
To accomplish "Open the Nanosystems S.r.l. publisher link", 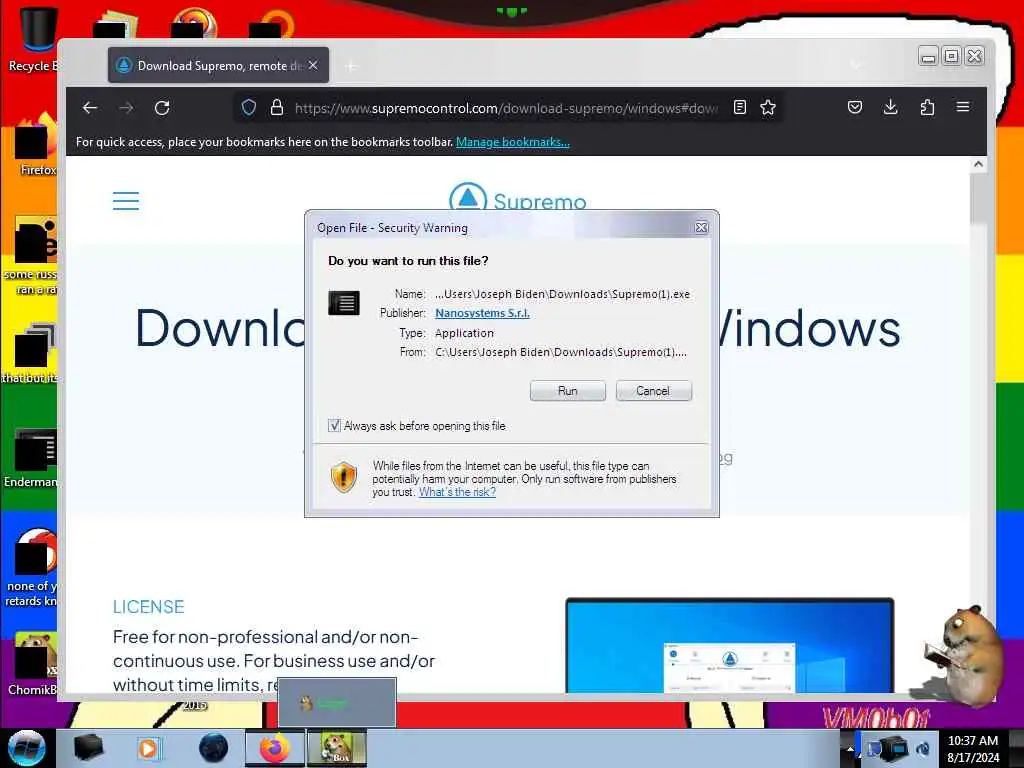I will pyautogui.click(x=482, y=313).
